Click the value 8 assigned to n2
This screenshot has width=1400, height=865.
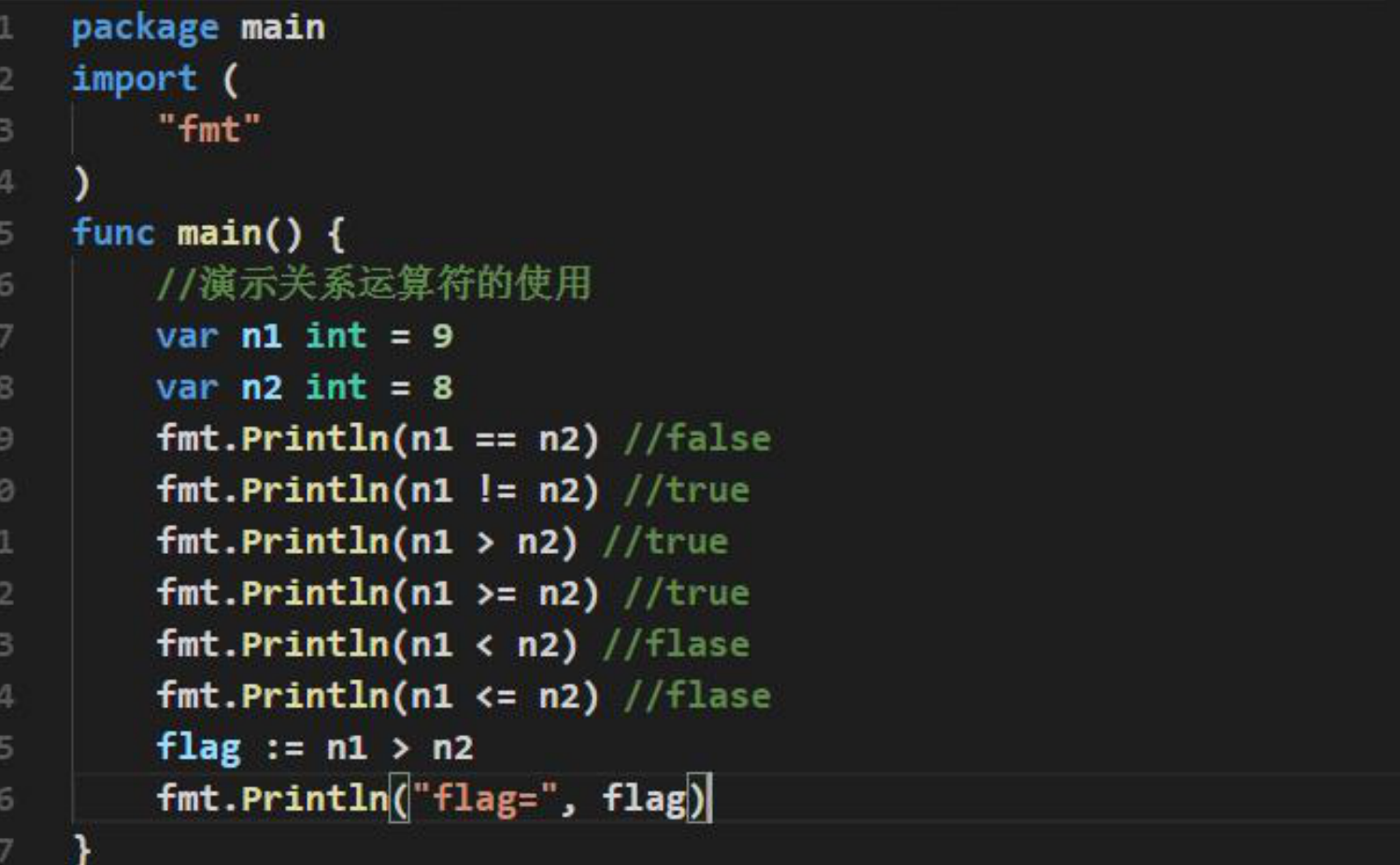coord(442,388)
